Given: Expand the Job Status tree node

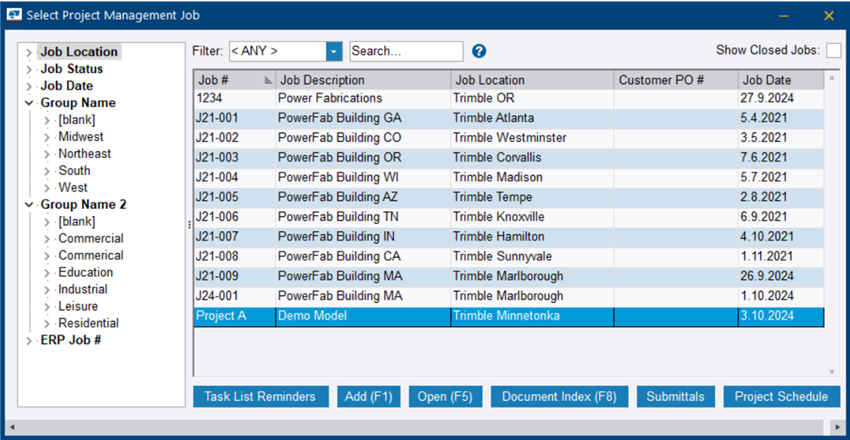Looking at the screenshot, I should [x=28, y=69].
